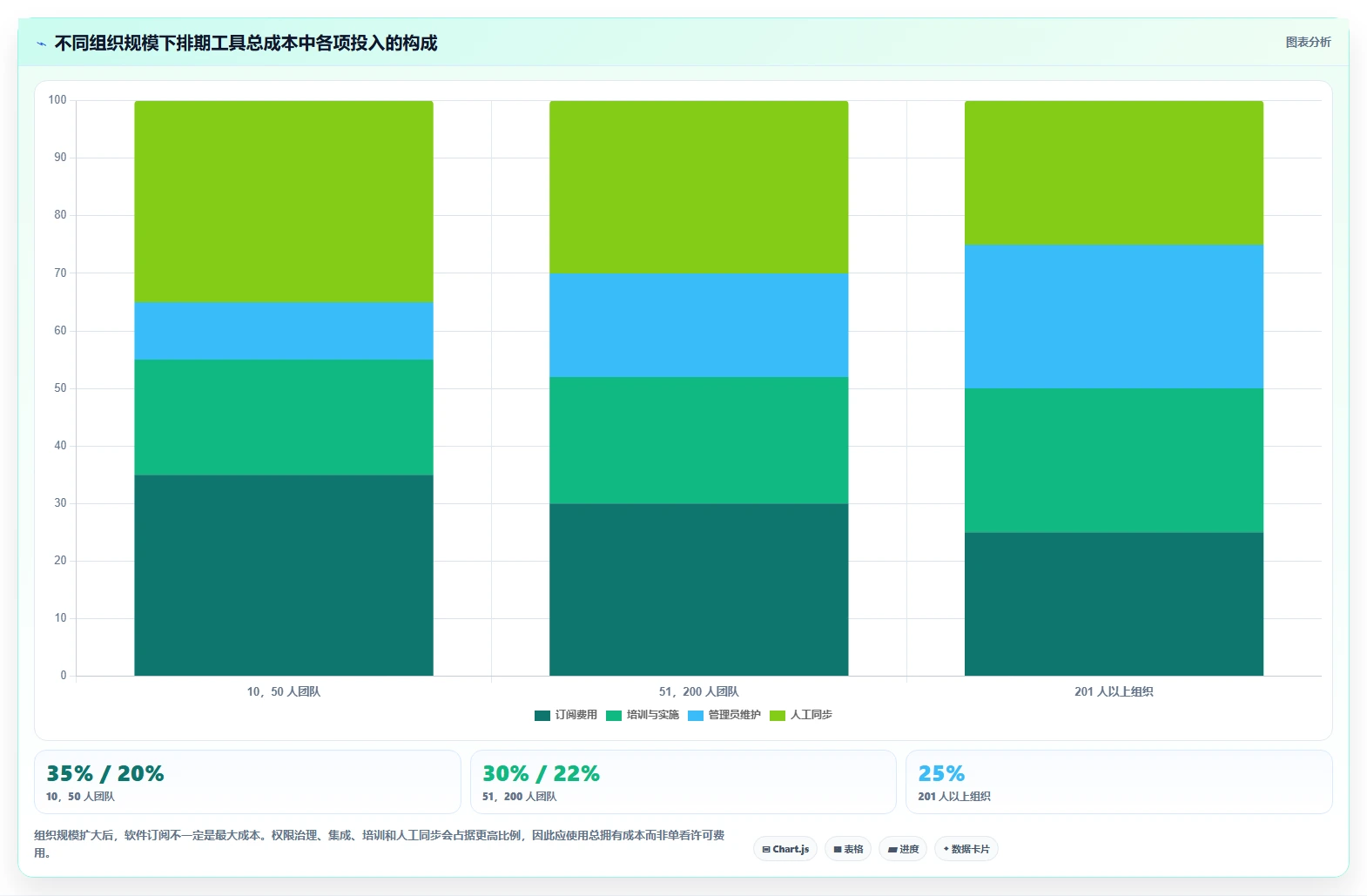The image size is (1367, 896).
Task: Click the 人工同步 segment for 51,200 人团队
Action: click(x=699, y=187)
